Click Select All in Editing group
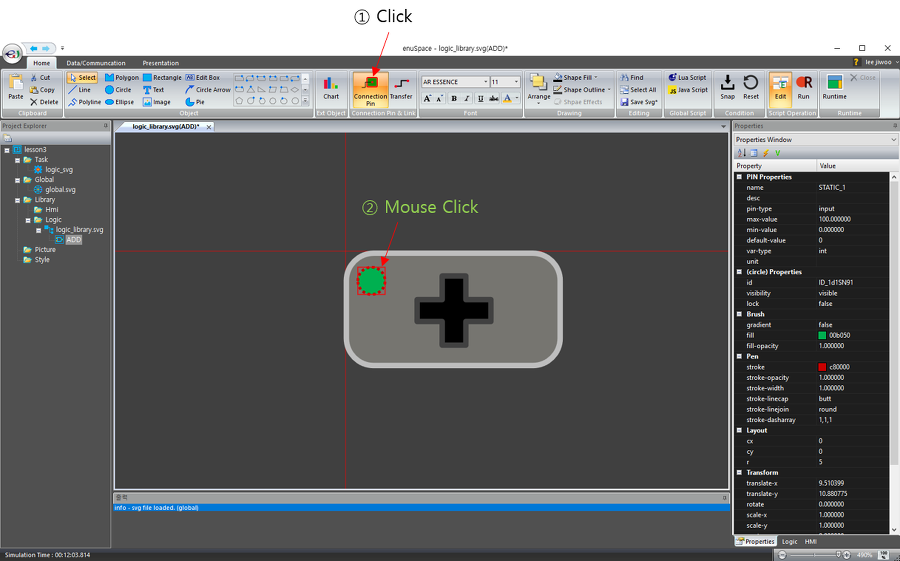 point(639,89)
